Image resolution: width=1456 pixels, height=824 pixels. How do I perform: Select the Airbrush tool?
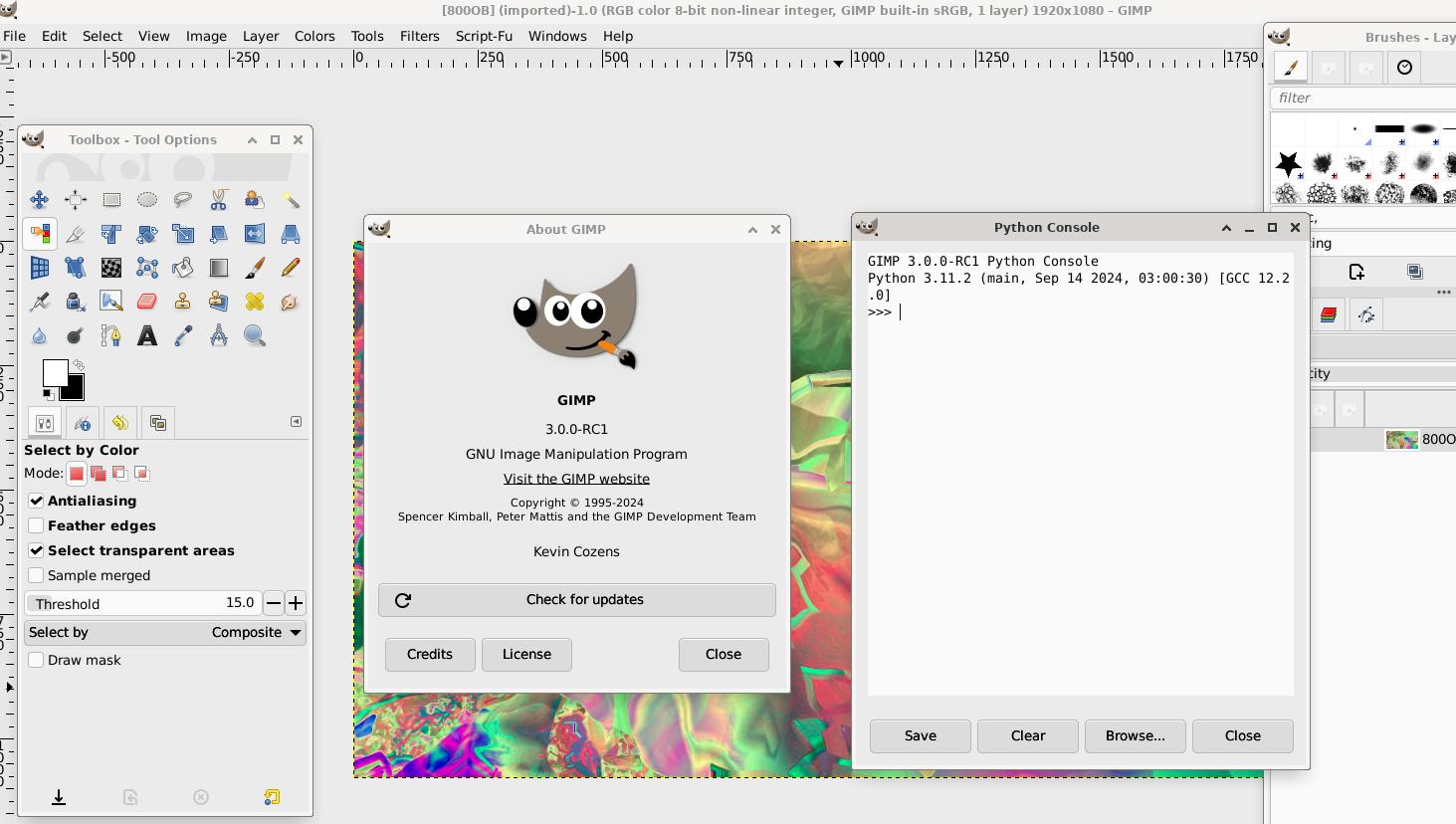tap(39, 302)
